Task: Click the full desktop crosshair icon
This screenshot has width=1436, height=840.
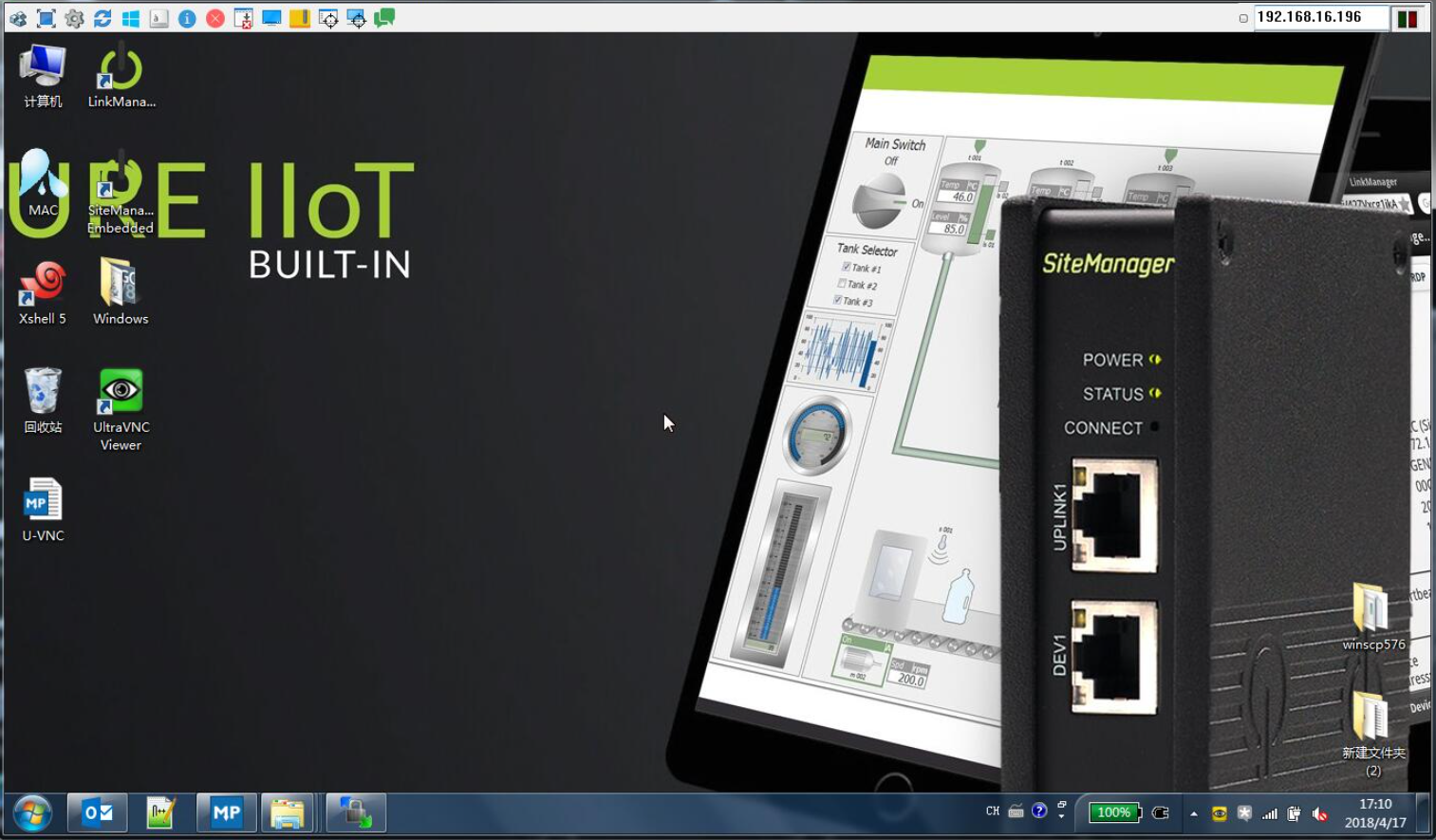Action: point(357,18)
